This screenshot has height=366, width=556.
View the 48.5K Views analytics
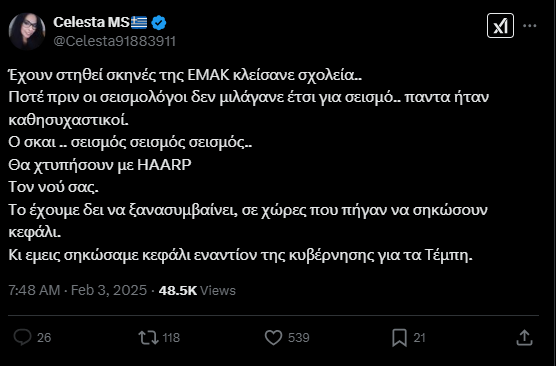pos(197,290)
